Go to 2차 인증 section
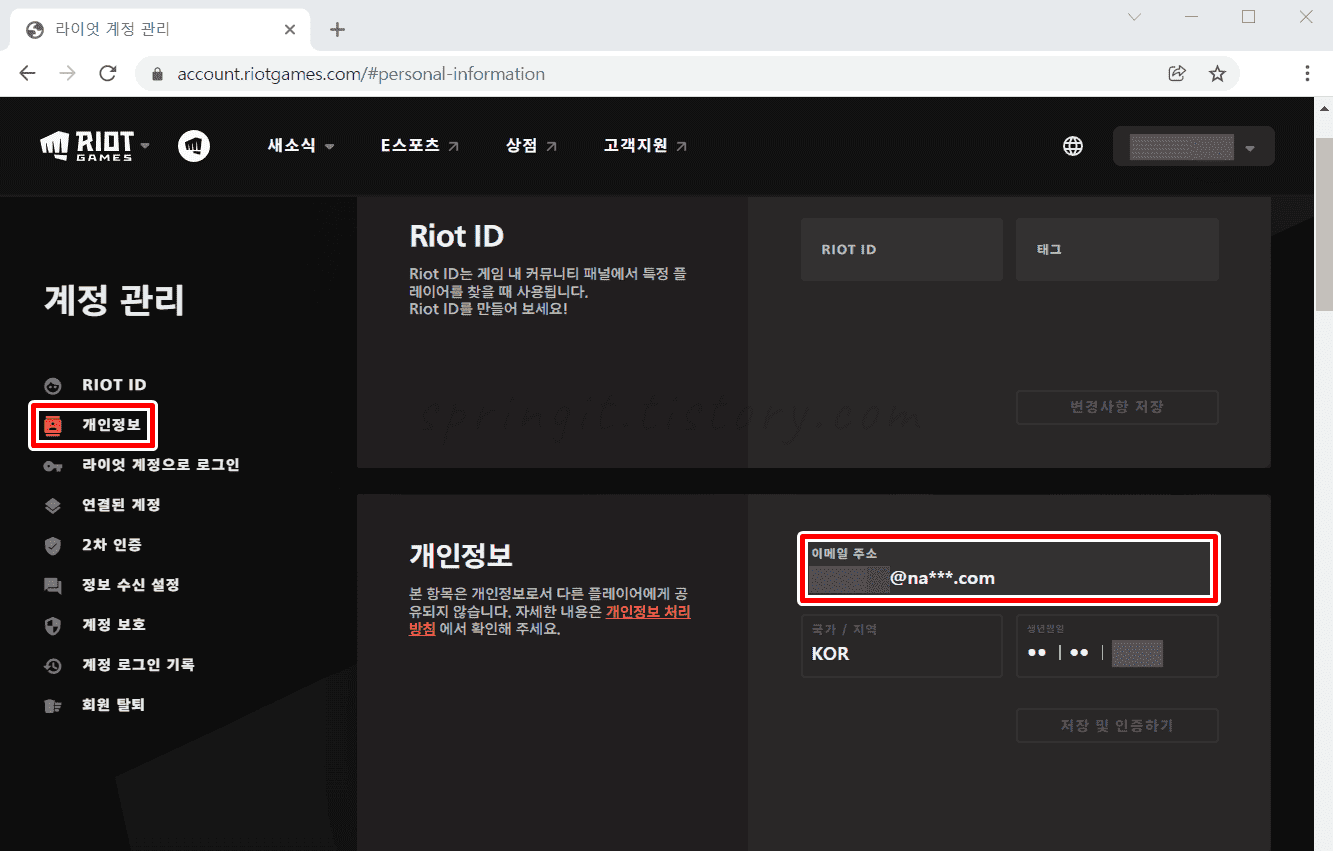The width and height of the screenshot is (1333, 851). pos(112,545)
